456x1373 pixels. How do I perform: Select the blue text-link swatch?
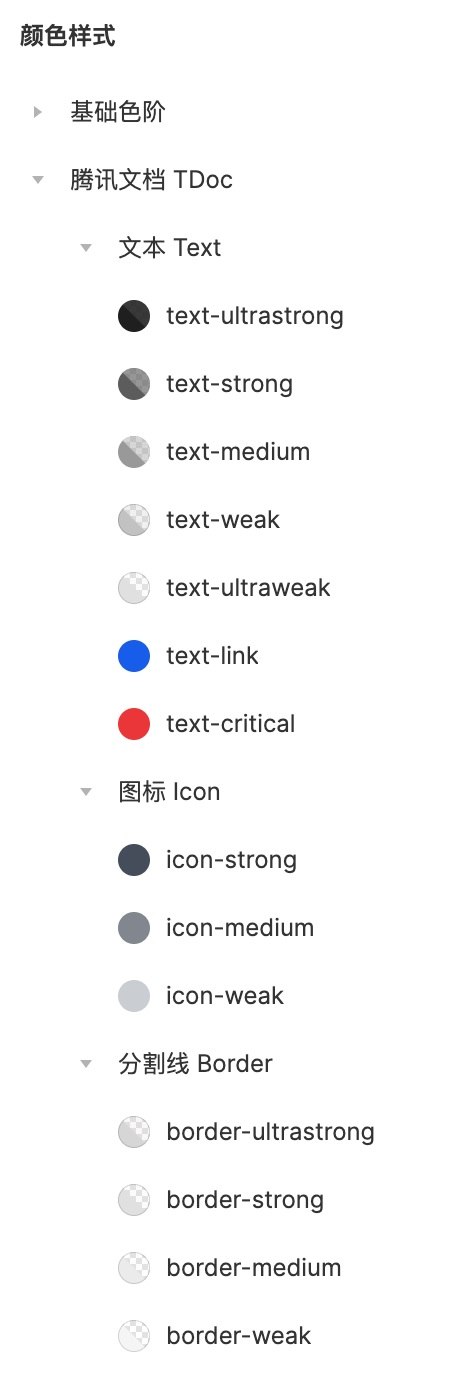tap(134, 656)
